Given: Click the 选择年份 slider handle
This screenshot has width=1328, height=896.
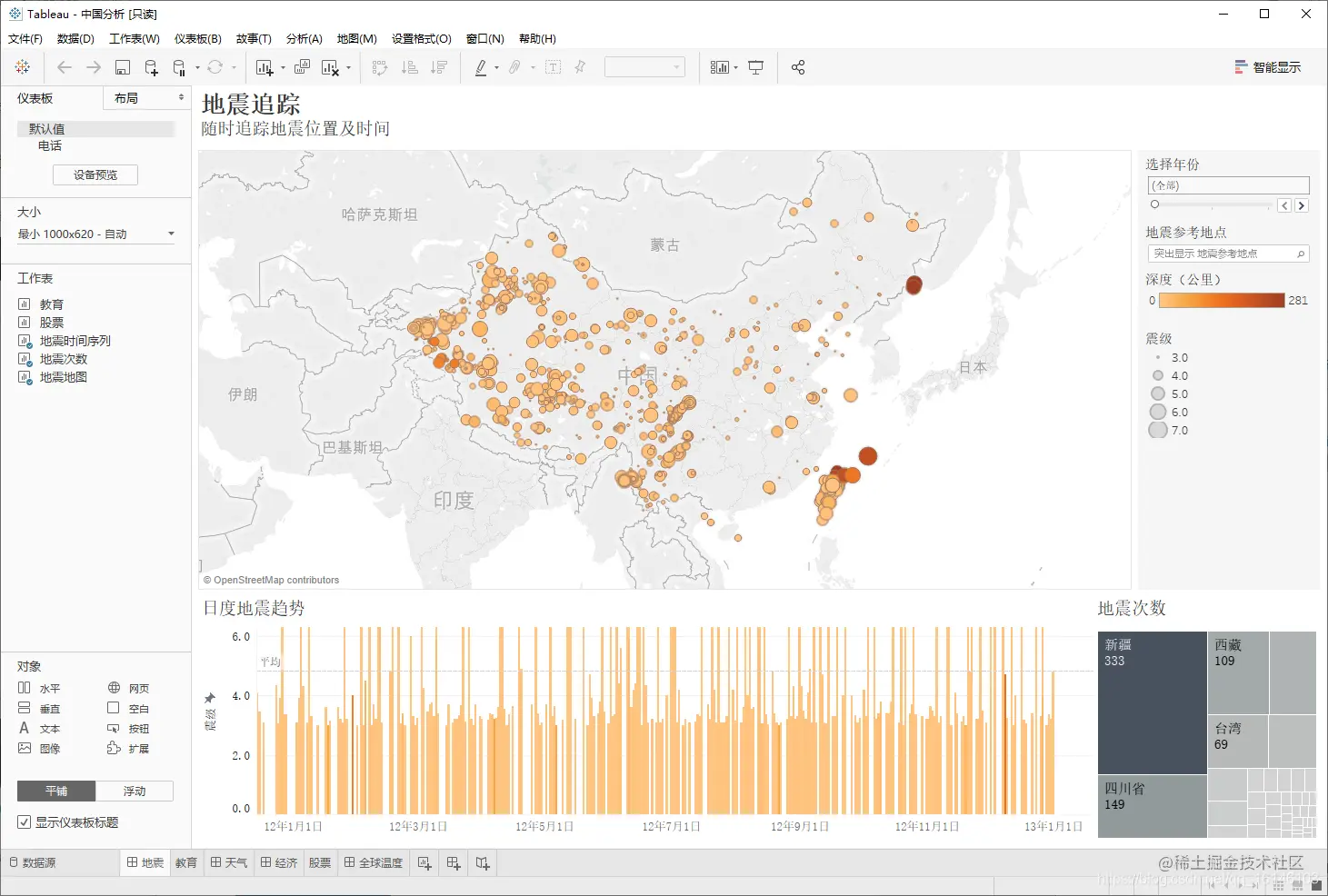Looking at the screenshot, I should 1154,204.
